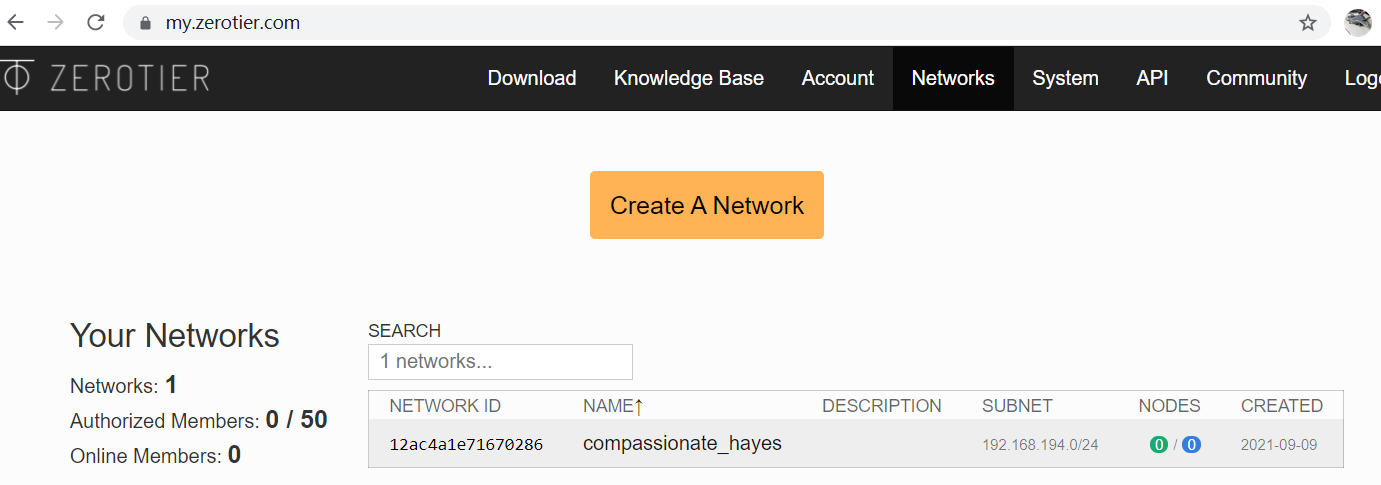Open the browser profile avatar
This screenshot has height=485, width=1381.
point(1358,22)
